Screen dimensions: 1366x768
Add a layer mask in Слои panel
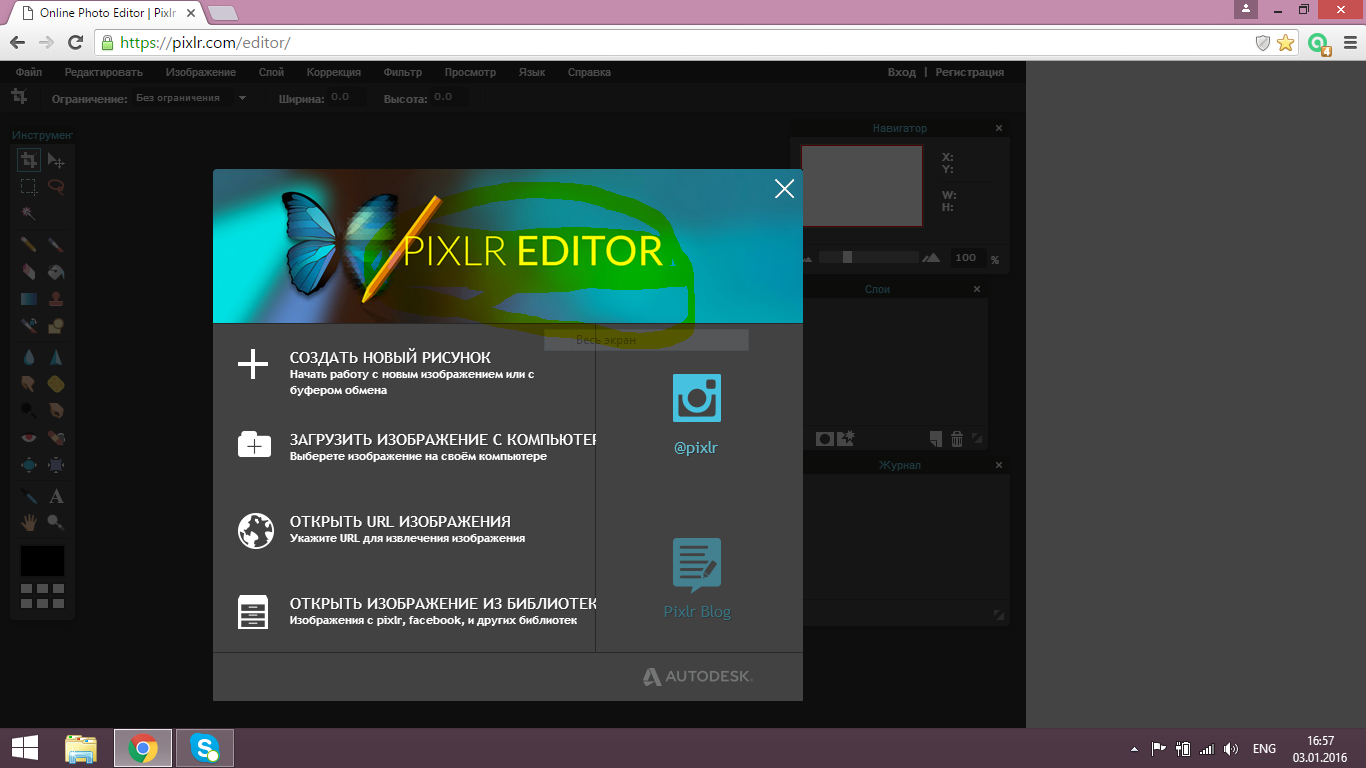point(825,438)
